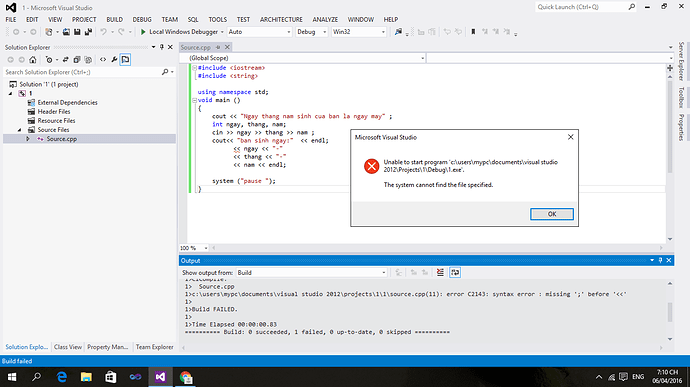Click Save All icon in main toolbar
The image size is (690, 387).
point(88,32)
